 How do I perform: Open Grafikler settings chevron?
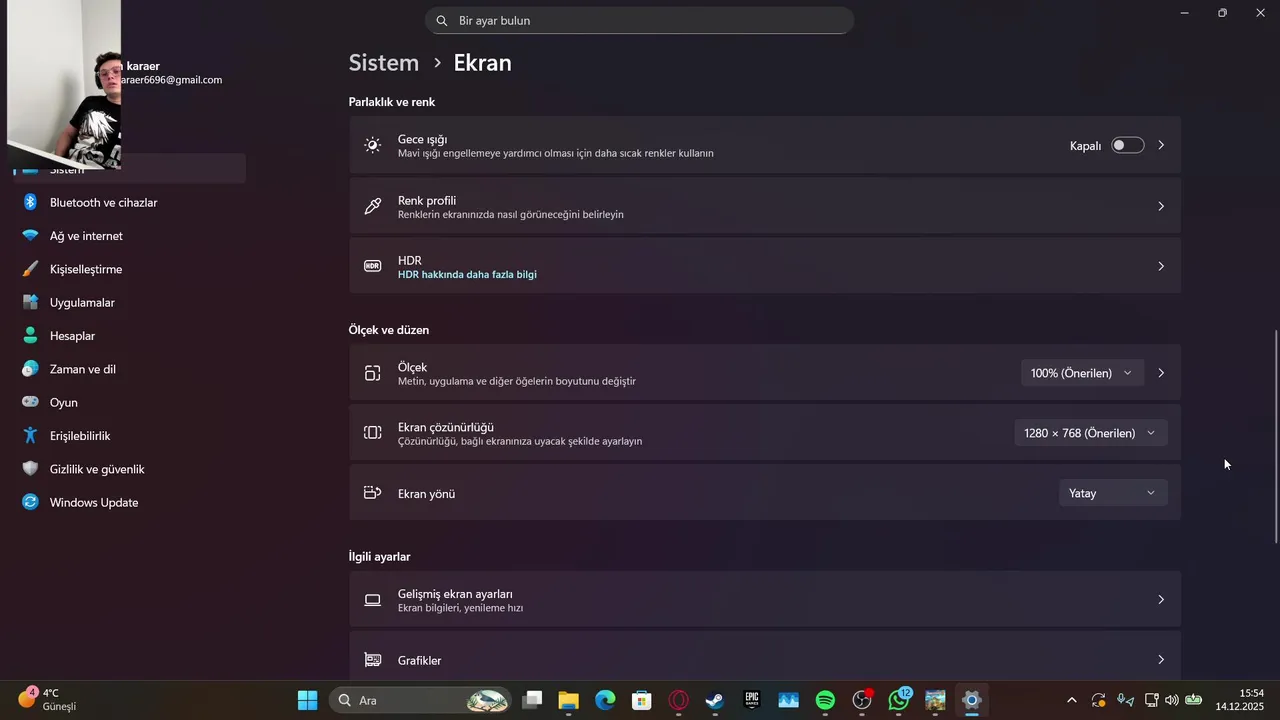[1161, 660]
